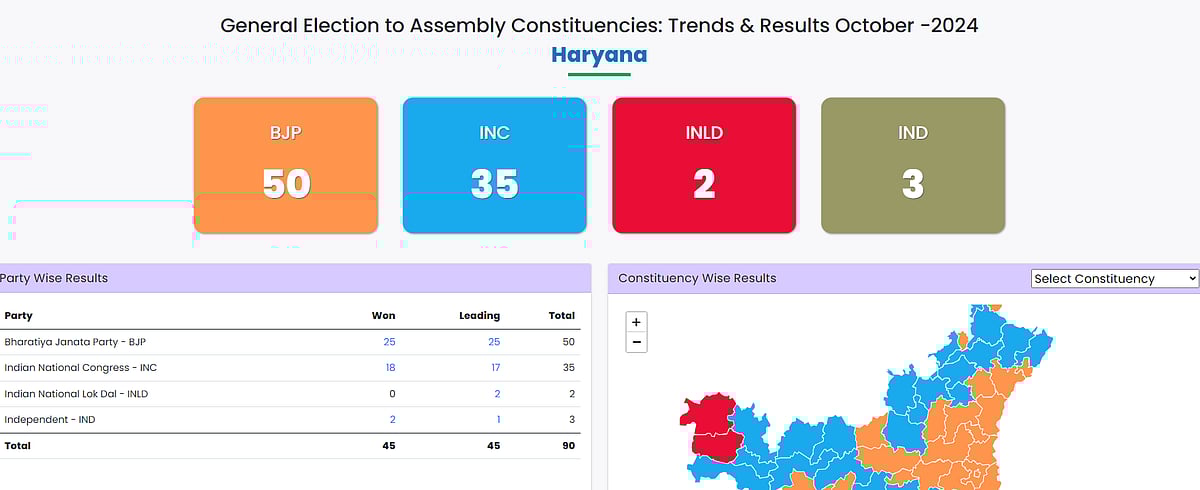This screenshot has width=1200, height=490.
Task: Click Bharatiya Janata Party - BJP row name
Action: click(67, 342)
